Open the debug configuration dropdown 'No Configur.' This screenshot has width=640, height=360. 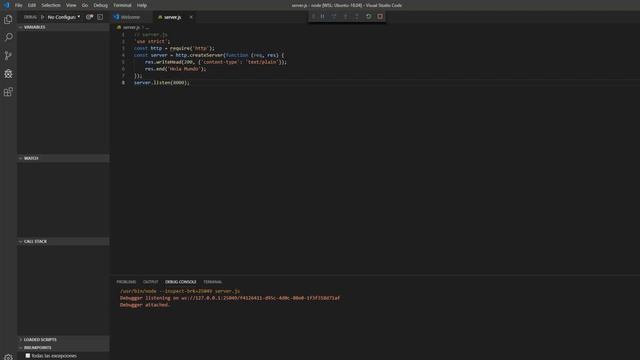coord(64,17)
